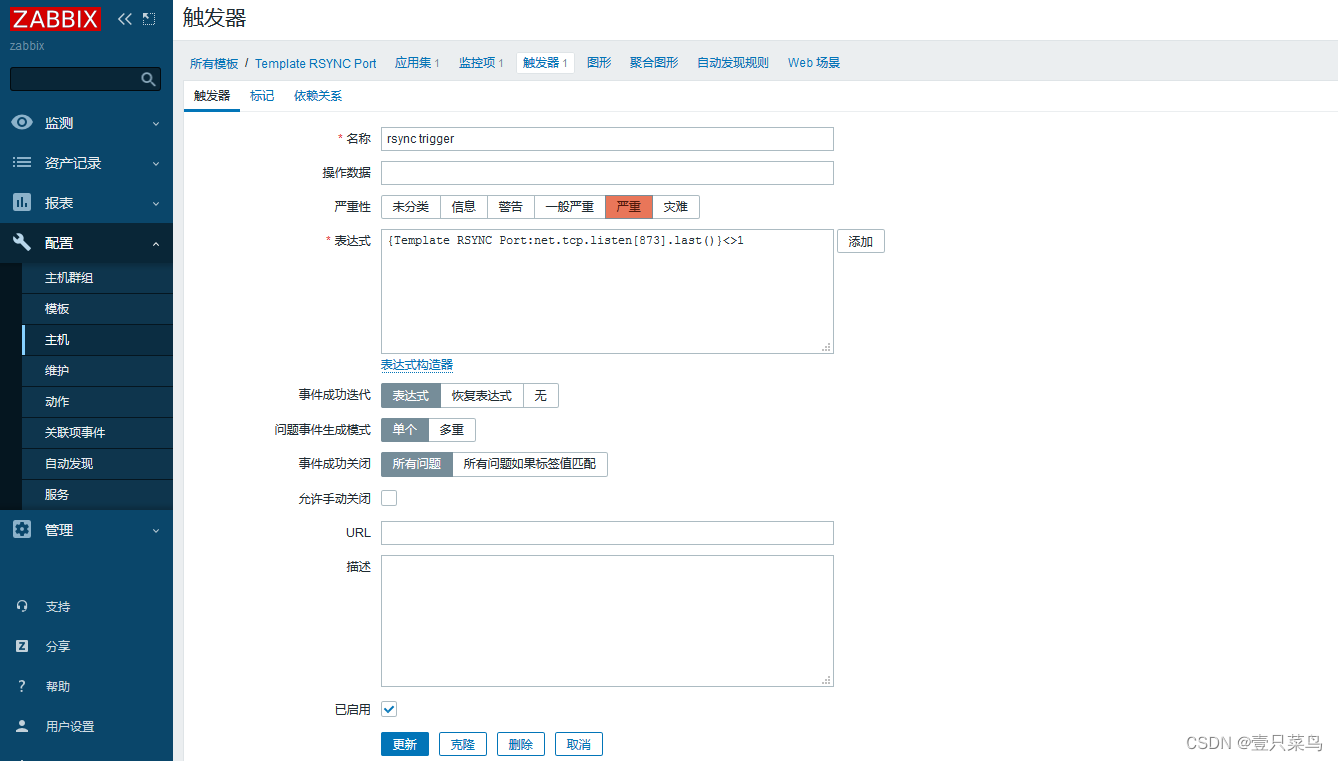Viewport: 1338px width, 761px height.
Task: Click the 操作数据 input field
Action: point(607,173)
